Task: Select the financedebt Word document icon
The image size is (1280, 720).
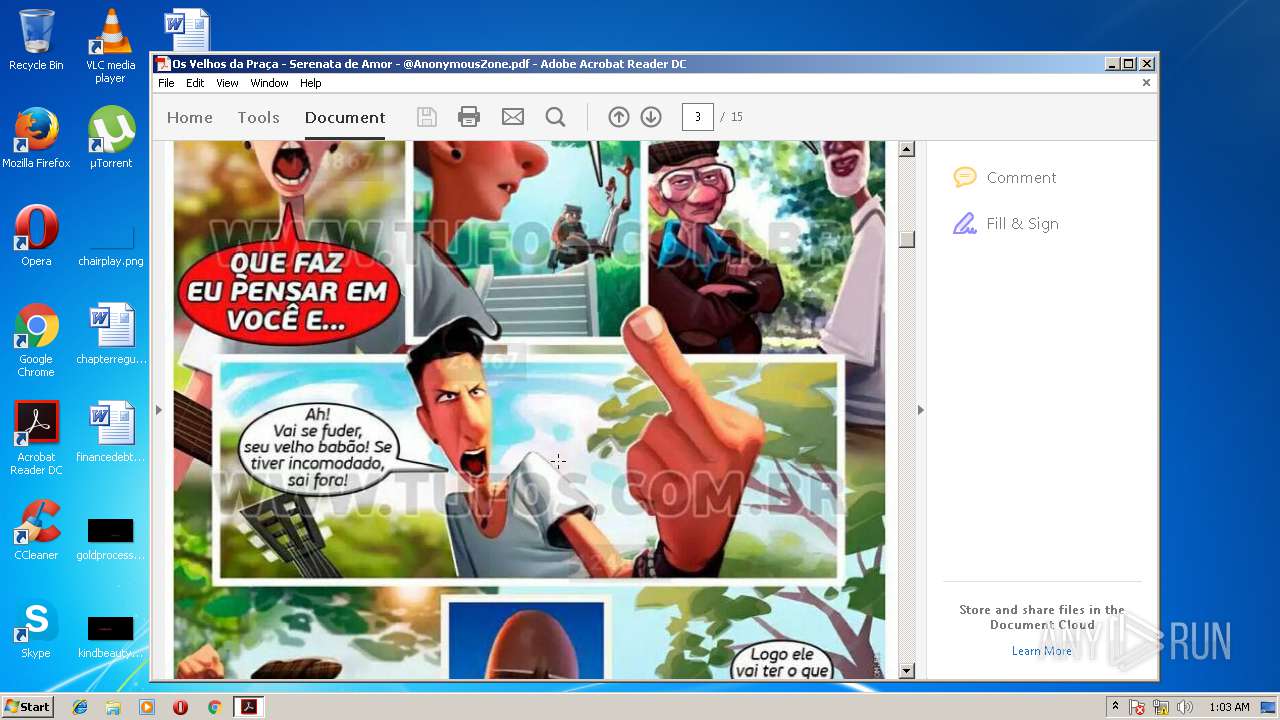Action: (x=111, y=432)
